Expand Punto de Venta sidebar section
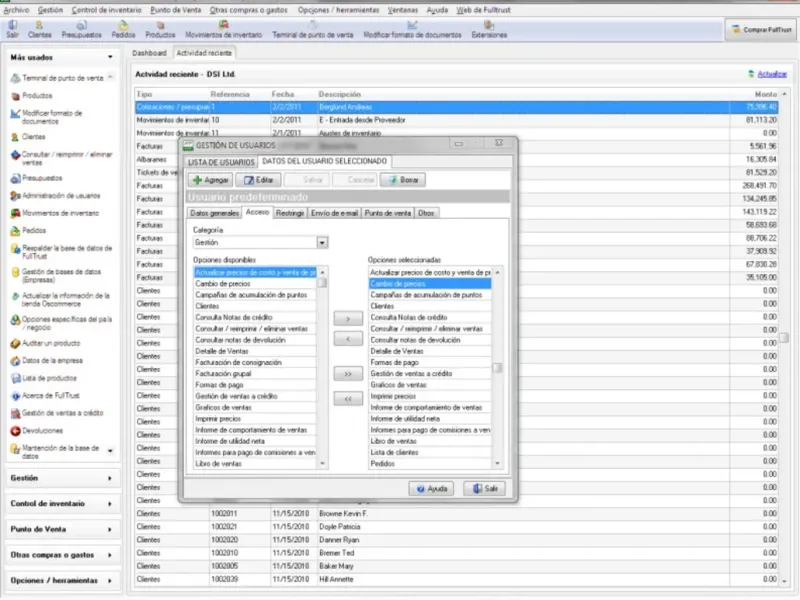Viewport: 800px width, 600px height. [62, 529]
